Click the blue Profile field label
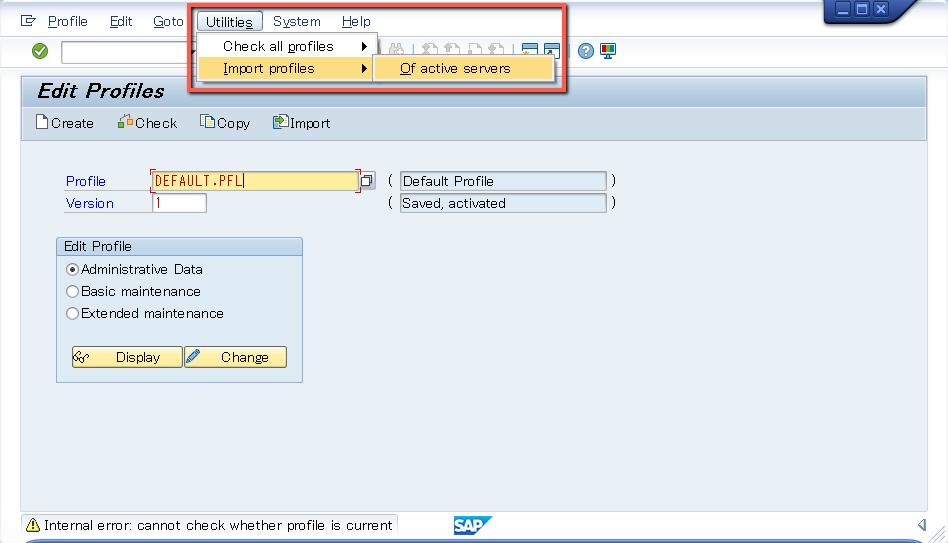 click(86, 181)
